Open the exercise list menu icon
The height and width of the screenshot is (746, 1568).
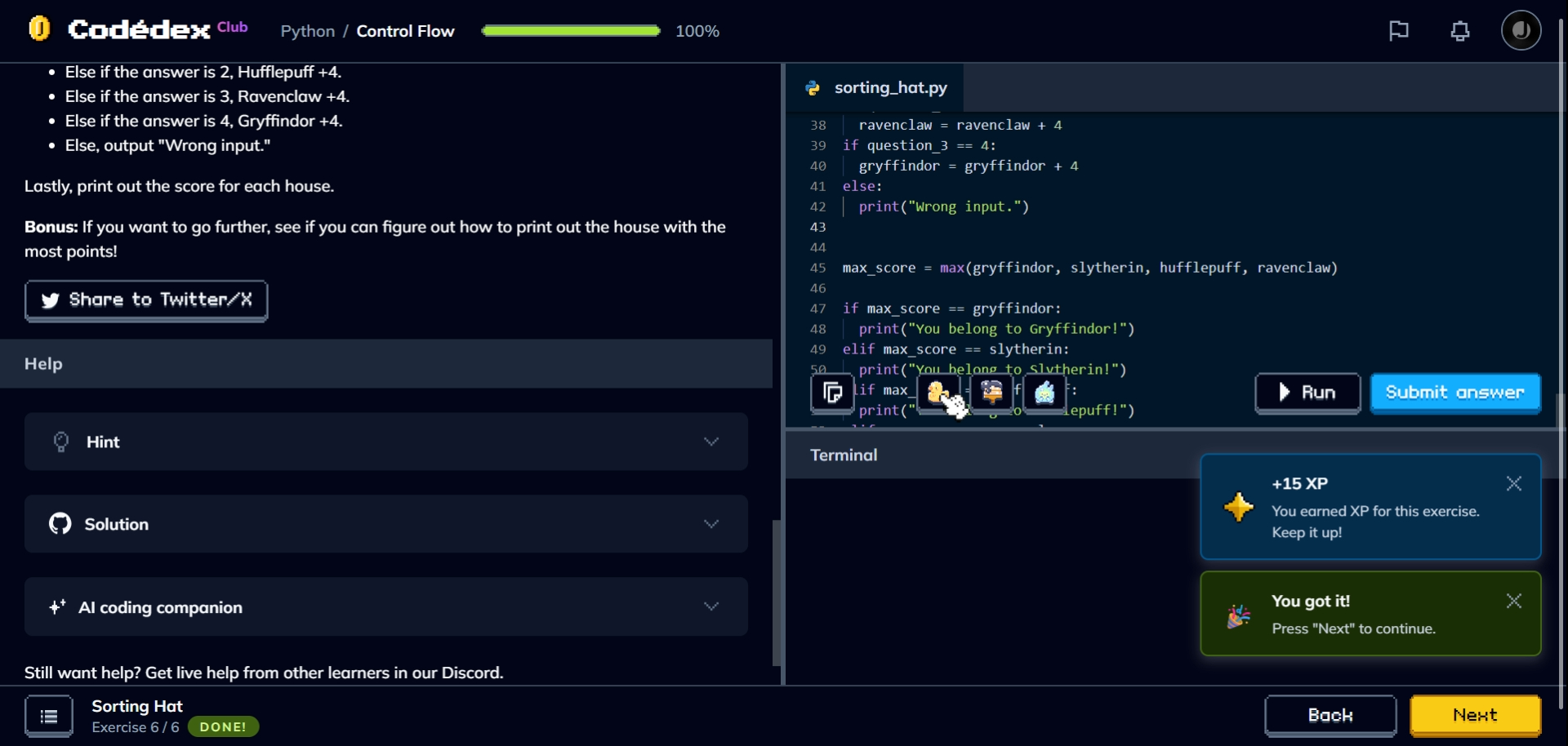49,716
